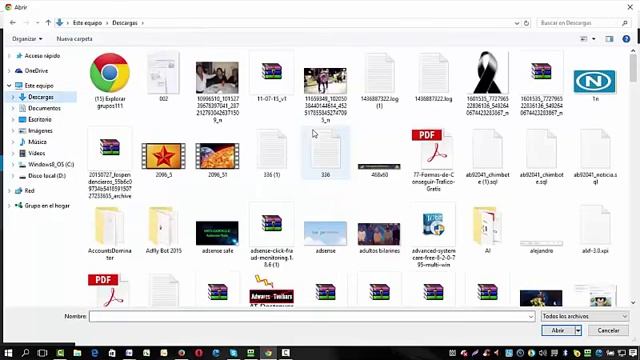Expand the Red tree node
Image resolution: width=640 pixels, height=360 pixels.
9,191
